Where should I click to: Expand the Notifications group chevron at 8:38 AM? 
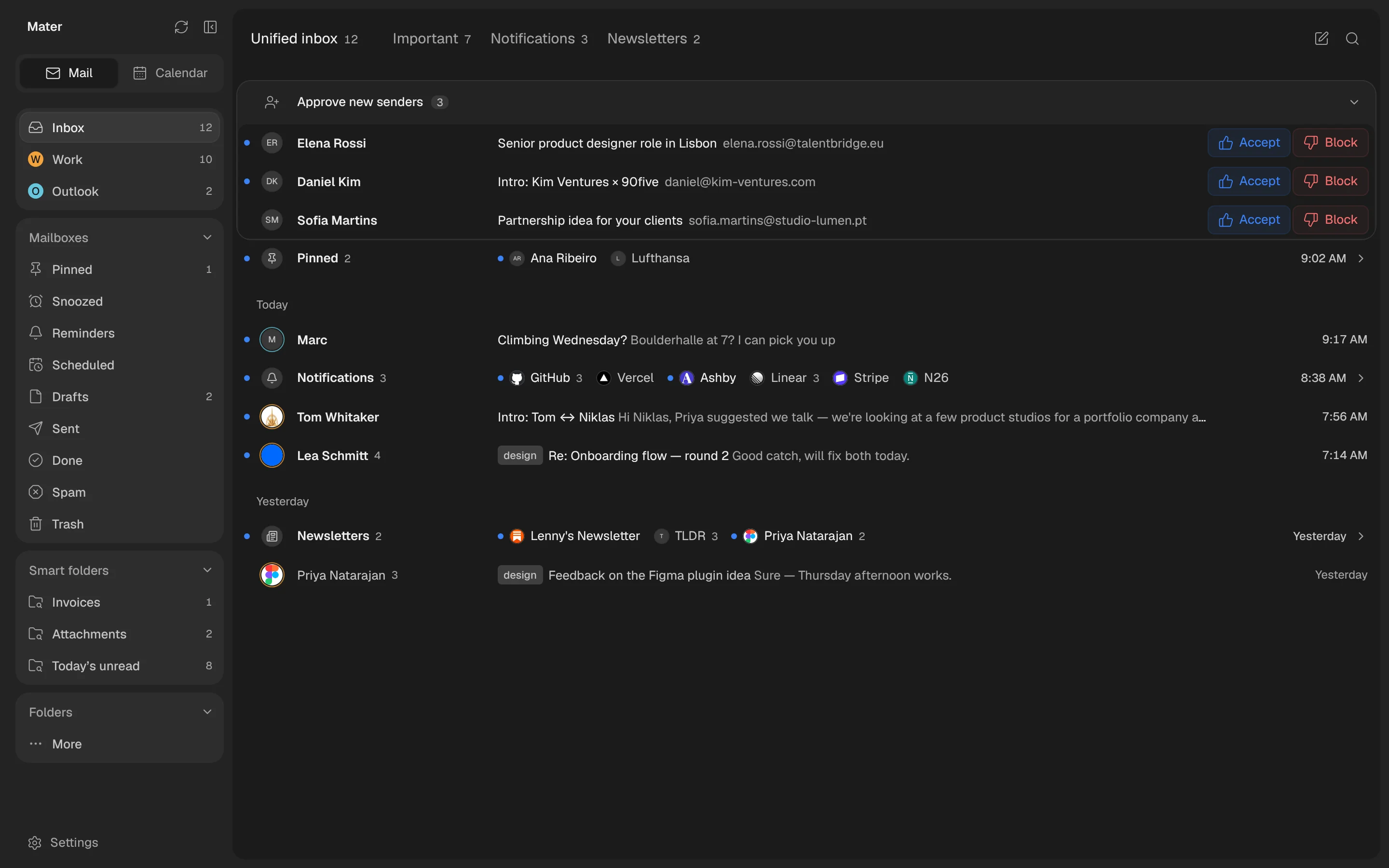[1361, 378]
